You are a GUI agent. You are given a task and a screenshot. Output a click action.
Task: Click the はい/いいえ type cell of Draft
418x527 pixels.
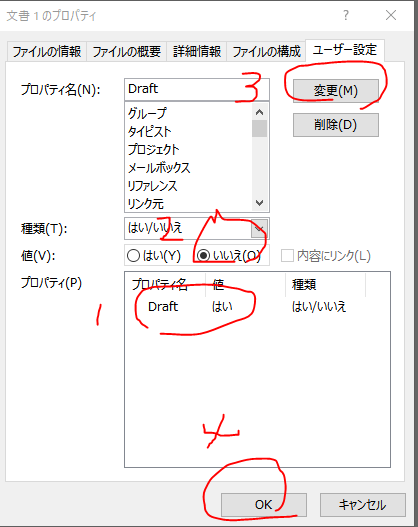pos(319,307)
